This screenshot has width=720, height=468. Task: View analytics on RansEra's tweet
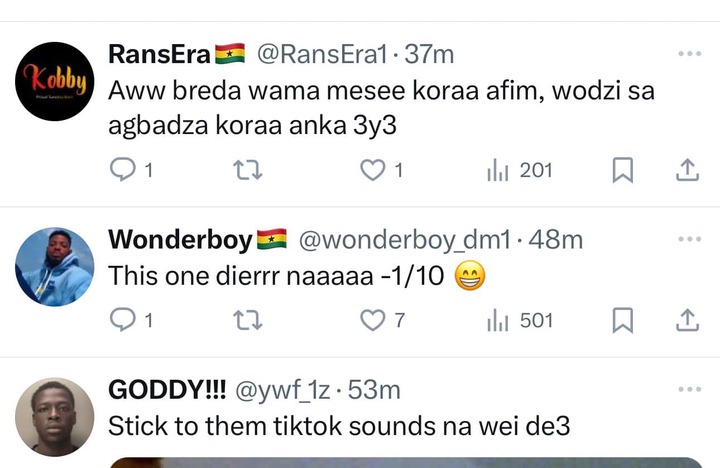pyautogui.click(x=497, y=171)
